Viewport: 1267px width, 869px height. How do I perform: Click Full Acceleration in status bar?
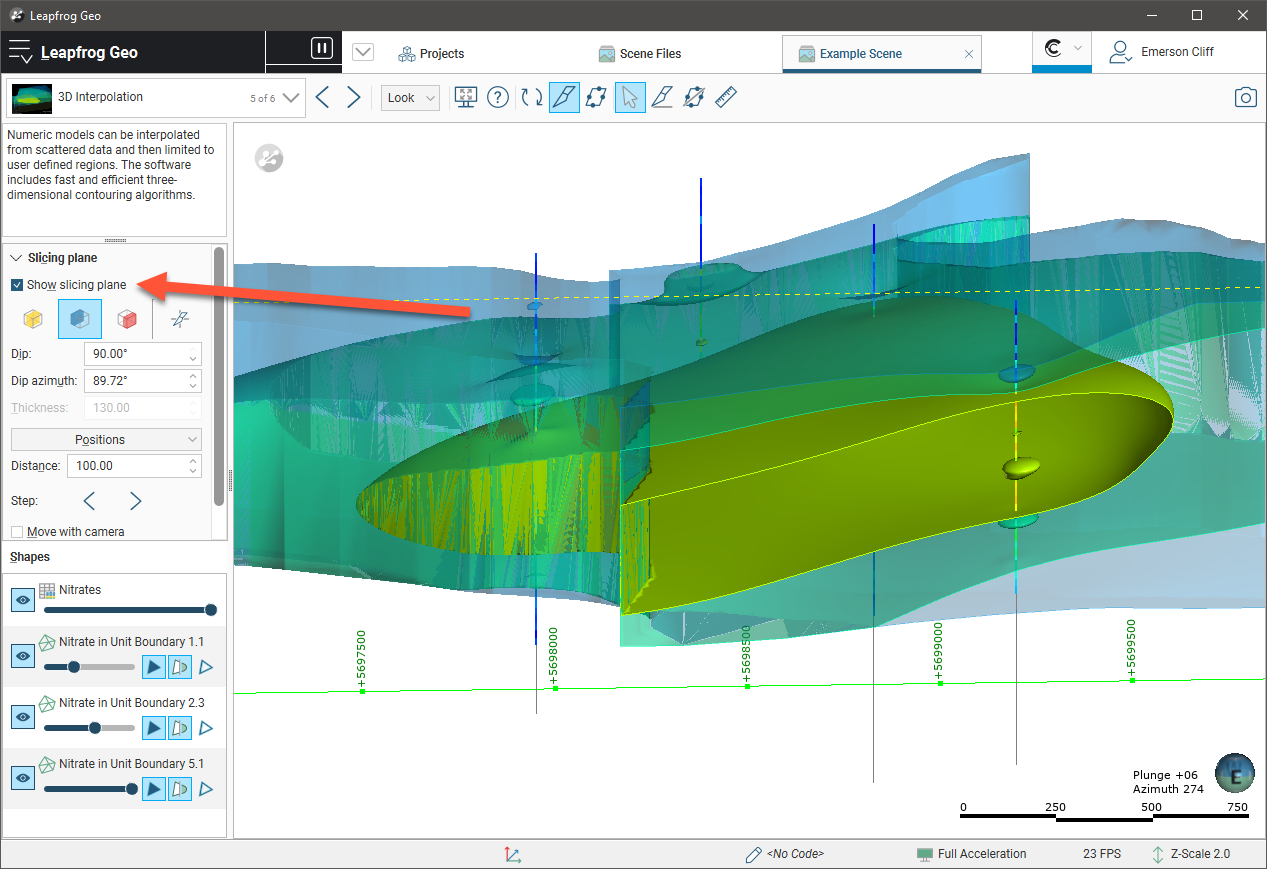click(x=971, y=854)
